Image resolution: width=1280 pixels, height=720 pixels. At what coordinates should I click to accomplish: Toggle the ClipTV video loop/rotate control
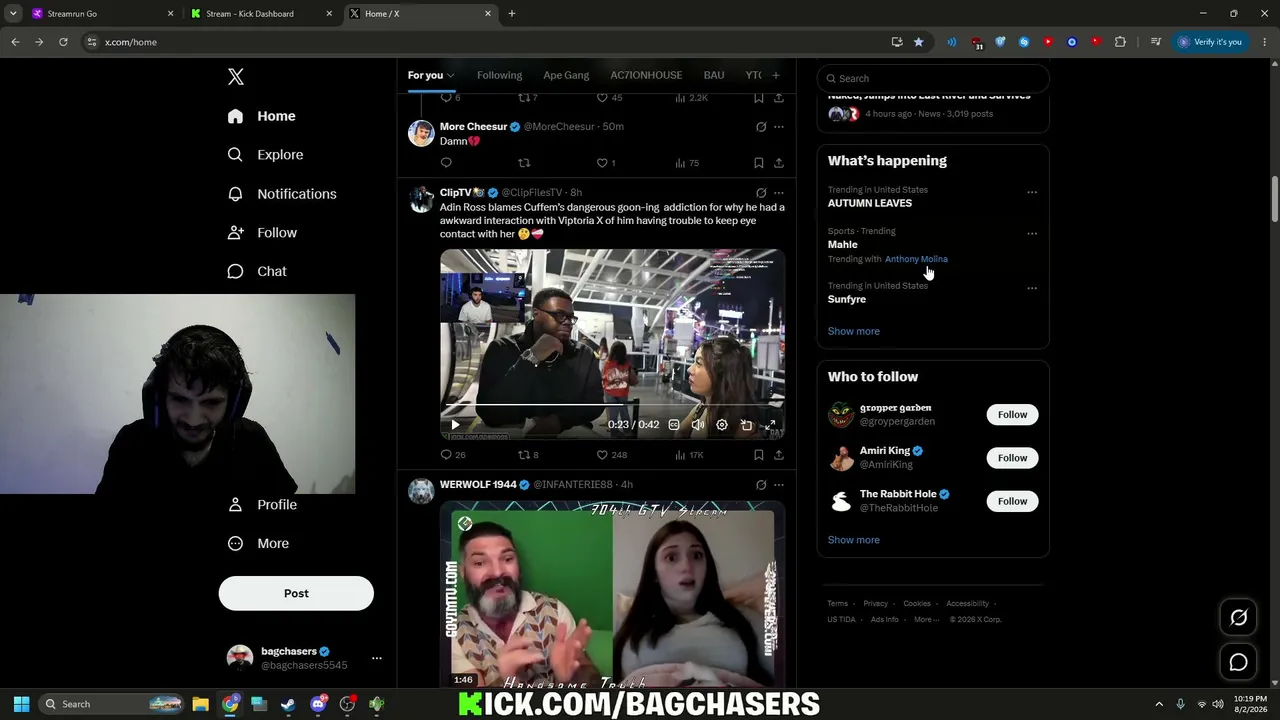[x=746, y=425]
